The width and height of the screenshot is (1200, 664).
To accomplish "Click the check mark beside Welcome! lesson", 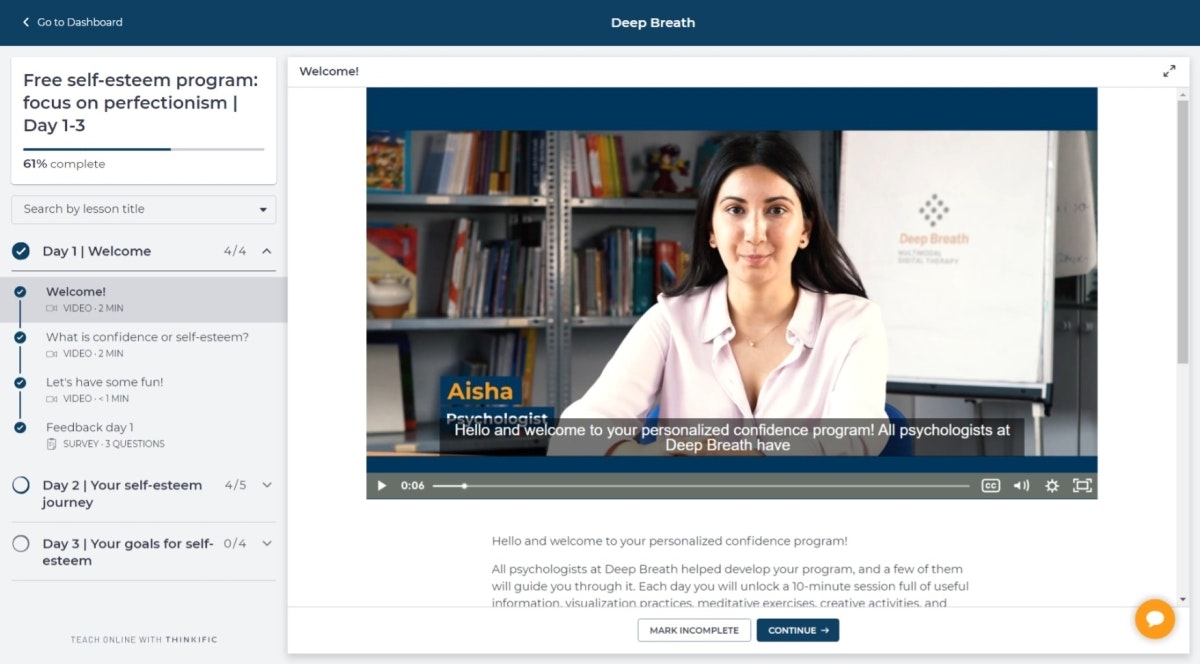I will click(20, 292).
